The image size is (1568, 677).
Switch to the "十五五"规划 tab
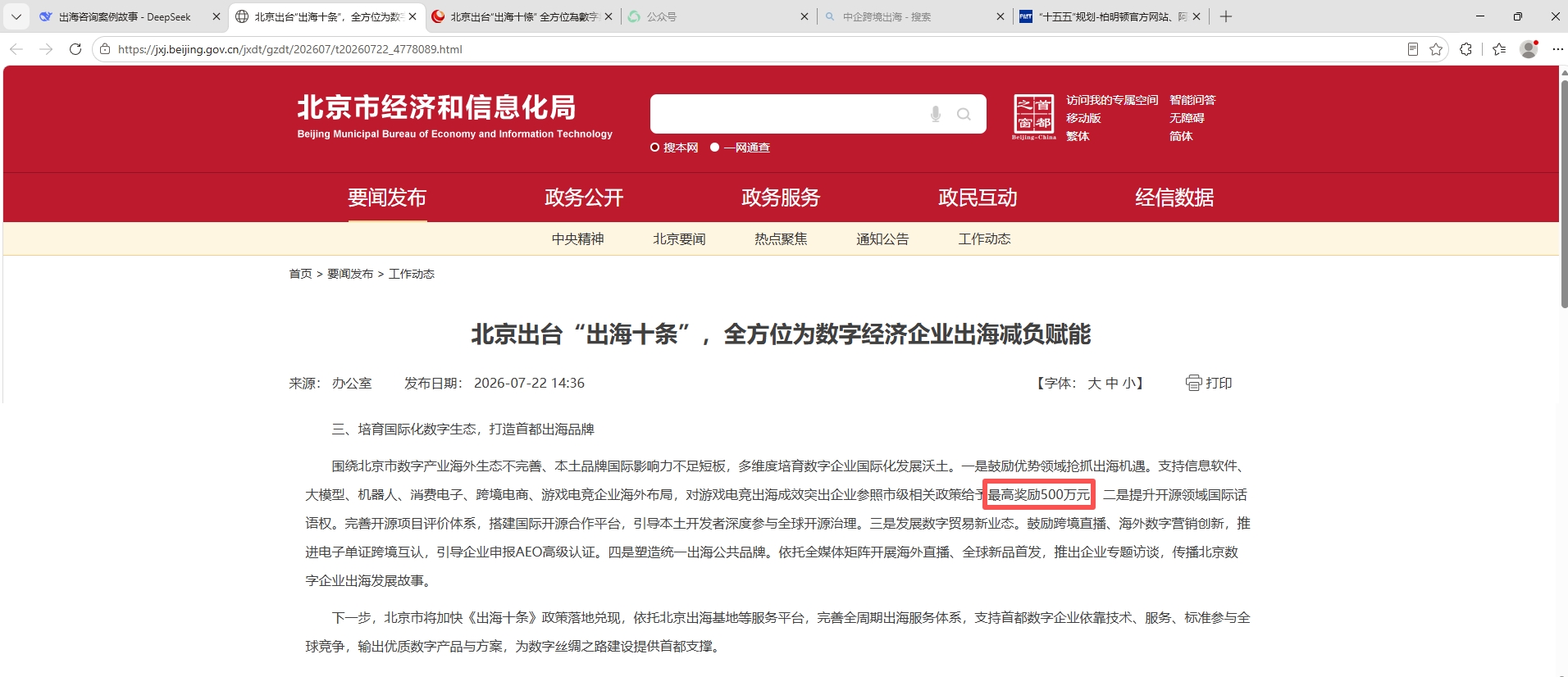click(x=1109, y=16)
